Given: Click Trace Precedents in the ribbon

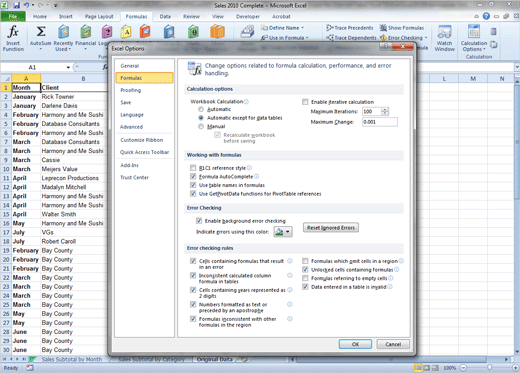Looking at the screenshot, I should click(x=350, y=28).
